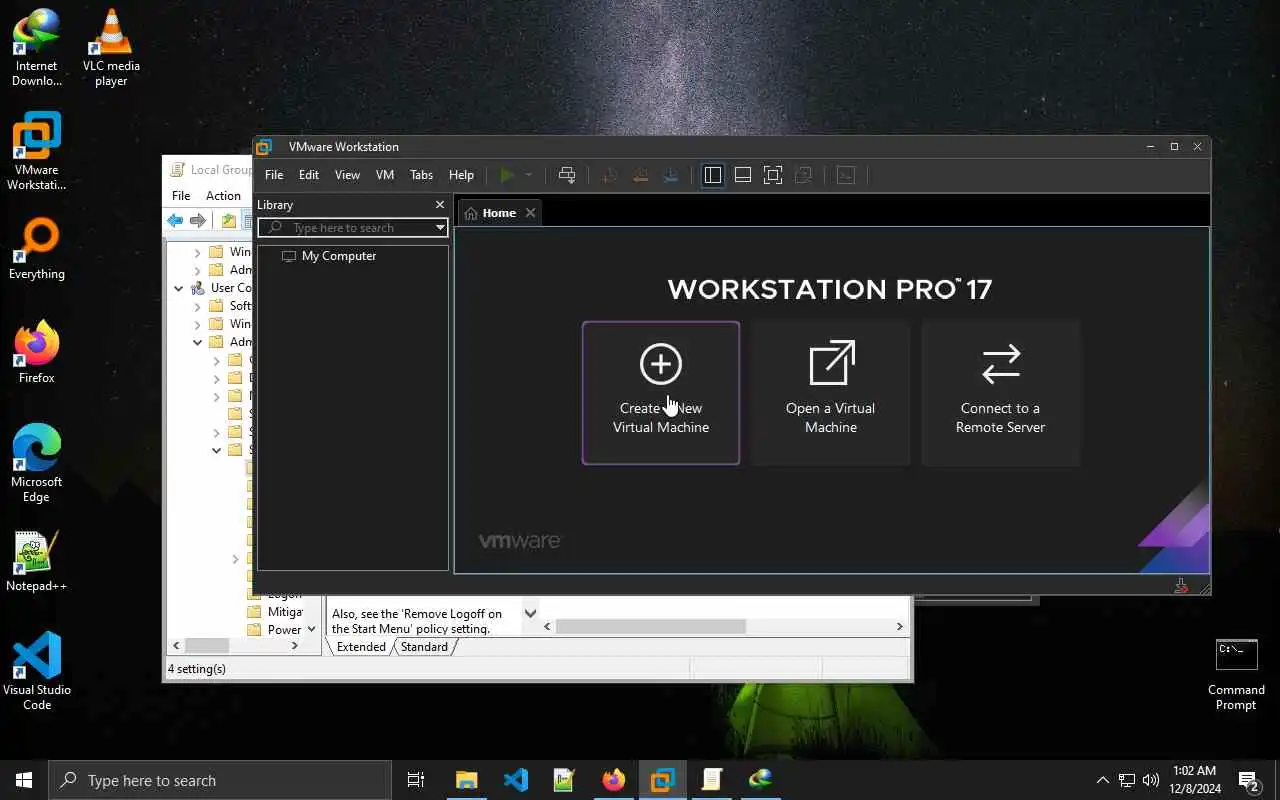The image size is (1280, 800).
Task: Click VMware Workstation taskbar icon
Action: coord(662,780)
